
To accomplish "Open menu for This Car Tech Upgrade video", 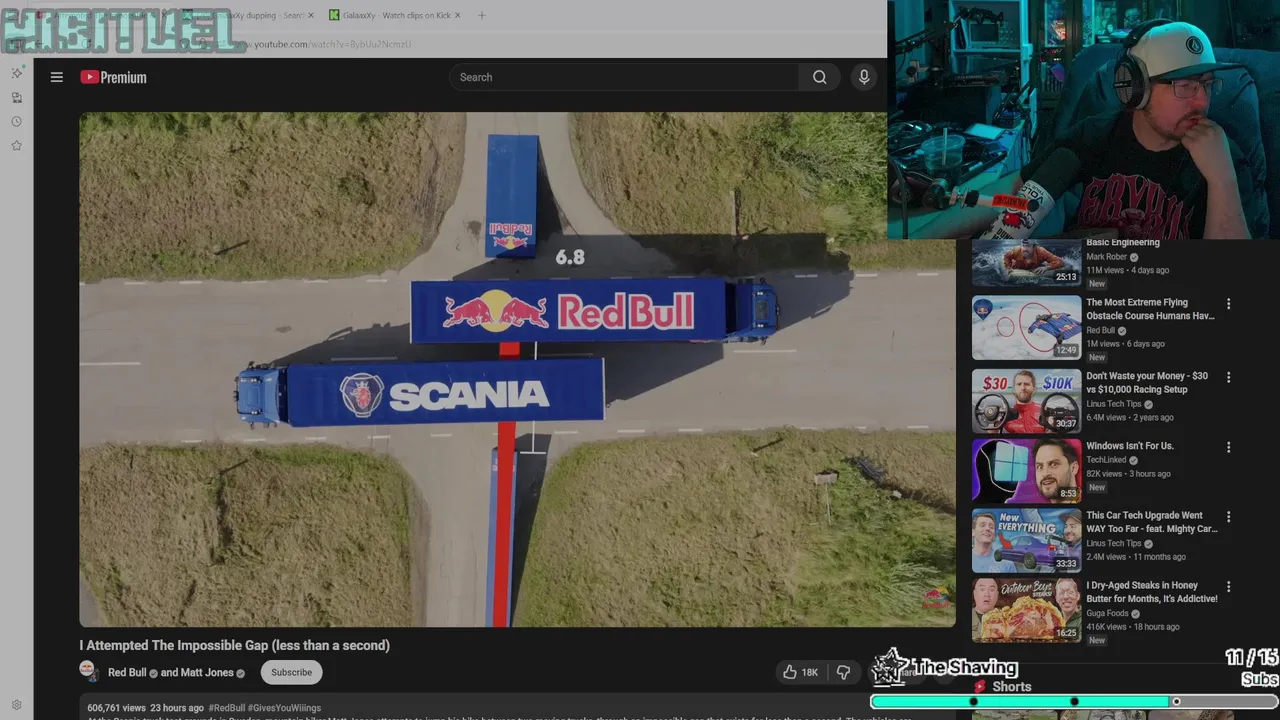I will pos(1228,517).
